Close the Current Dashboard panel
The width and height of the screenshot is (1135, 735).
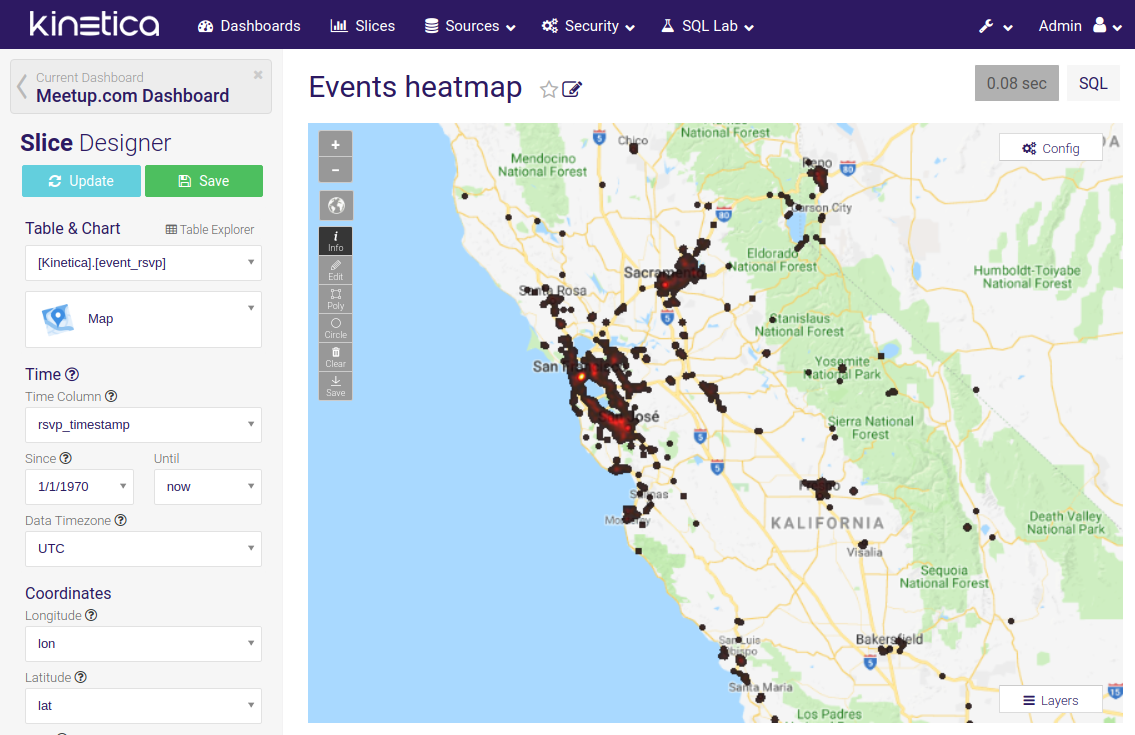coord(258,75)
